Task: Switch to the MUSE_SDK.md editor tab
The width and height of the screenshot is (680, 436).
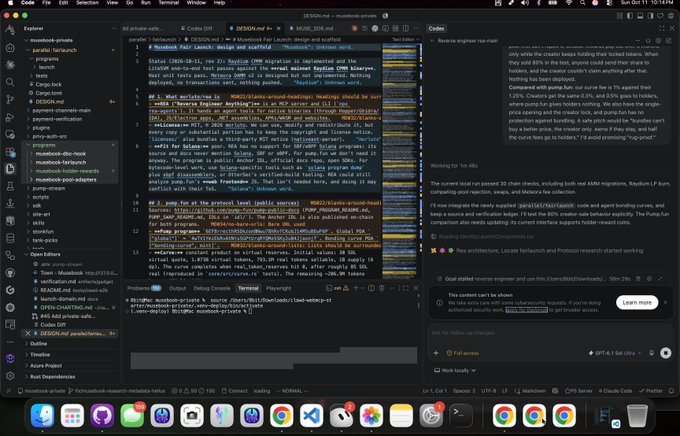Action: [x=314, y=29]
